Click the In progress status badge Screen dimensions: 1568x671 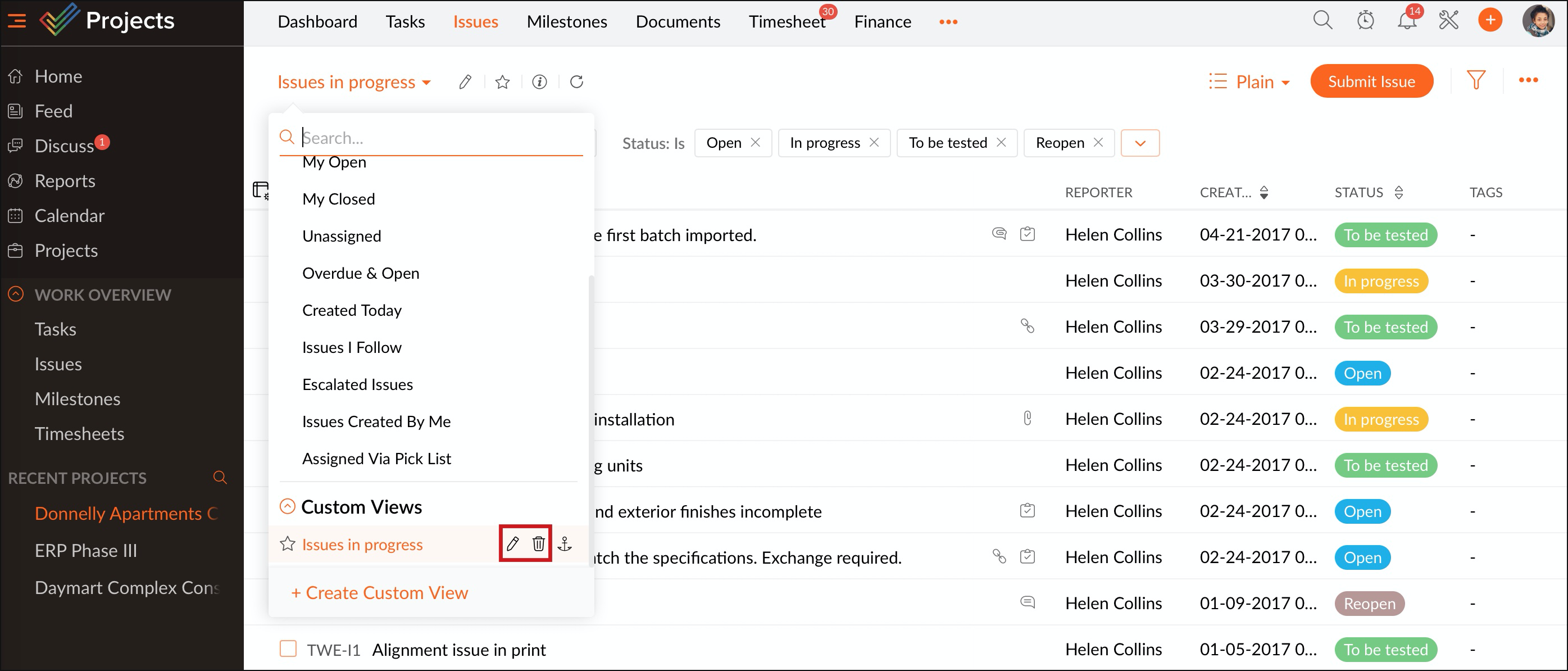click(x=1380, y=280)
